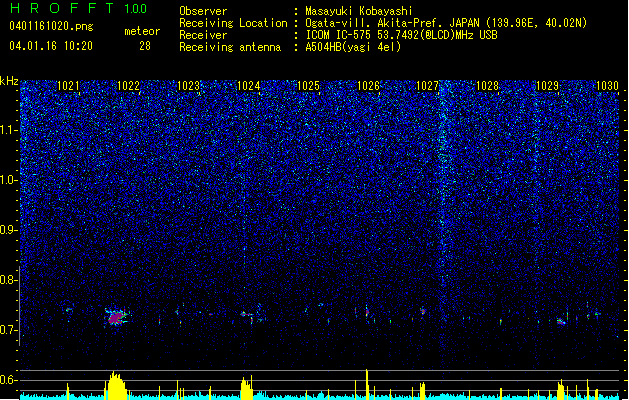Click the Receiver field label

pos(203,35)
